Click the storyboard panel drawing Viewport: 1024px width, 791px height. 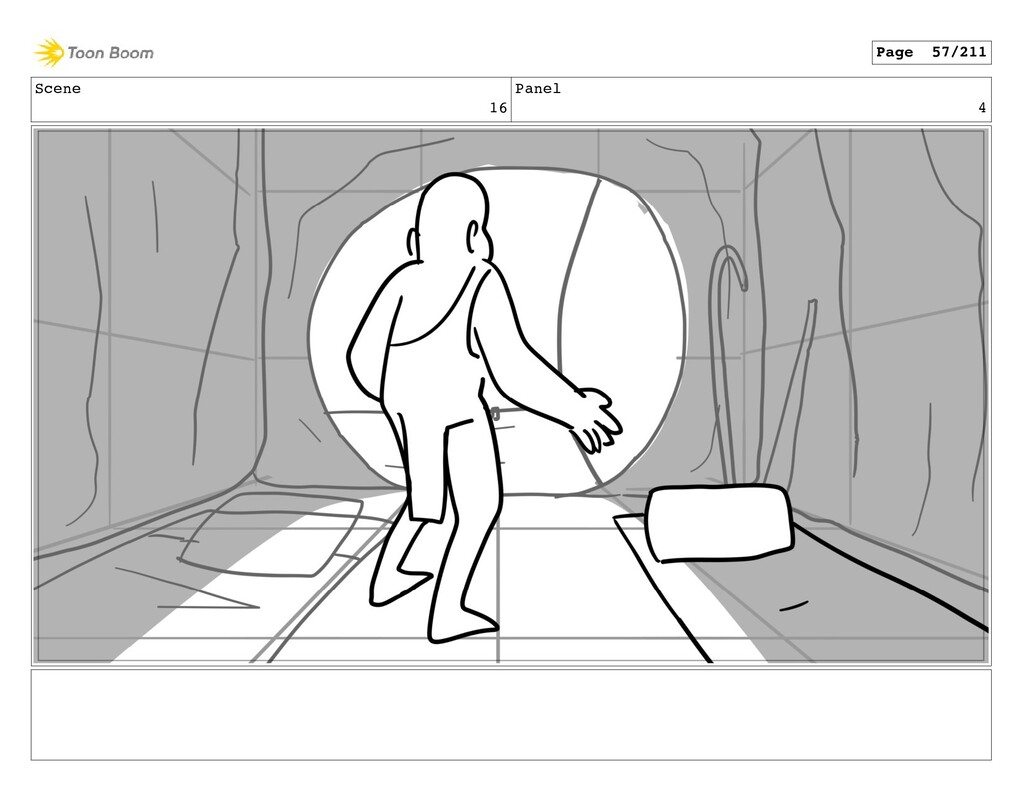[x=511, y=396]
